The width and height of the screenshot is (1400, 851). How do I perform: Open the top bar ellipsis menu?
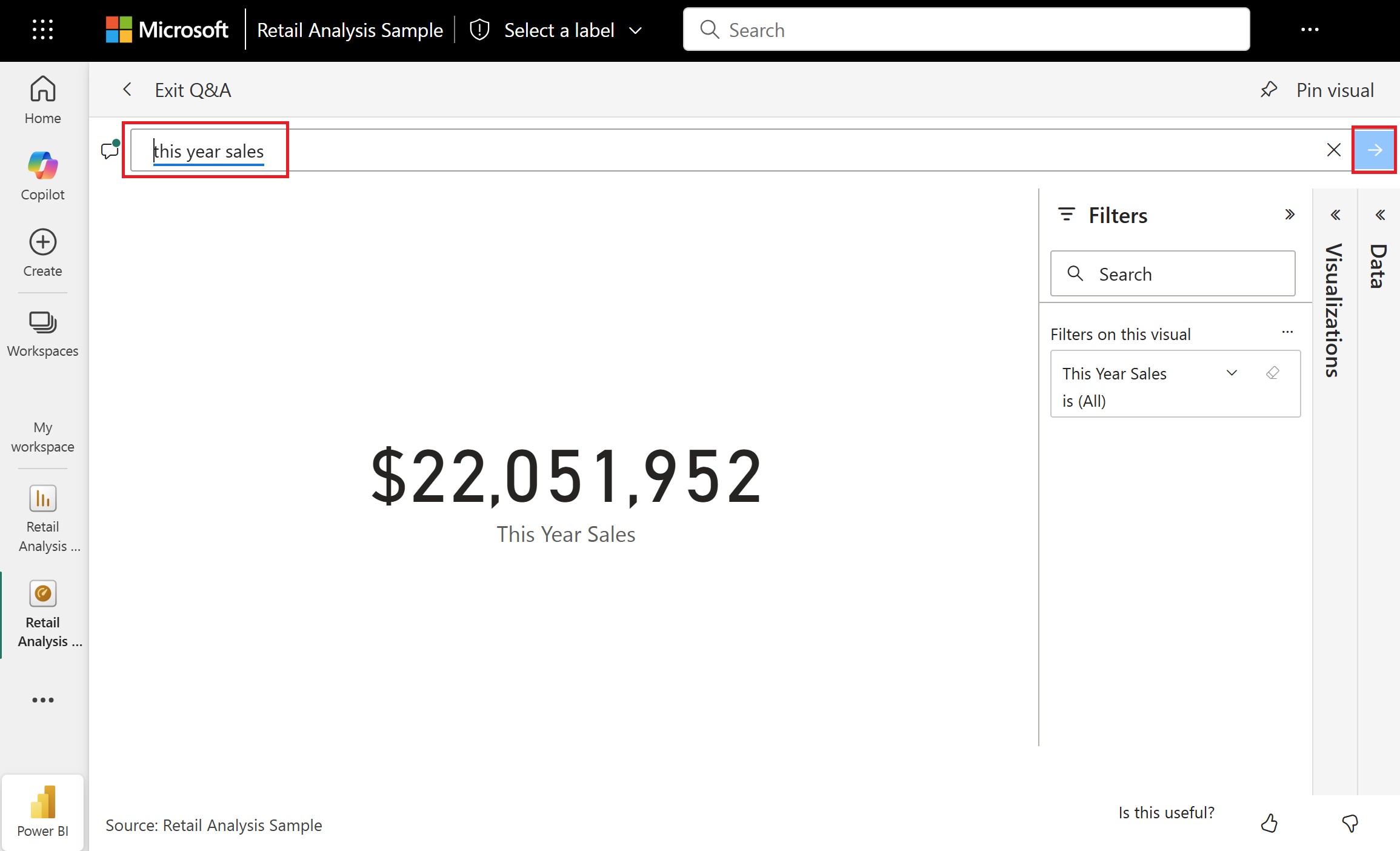[x=1310, y=30]
